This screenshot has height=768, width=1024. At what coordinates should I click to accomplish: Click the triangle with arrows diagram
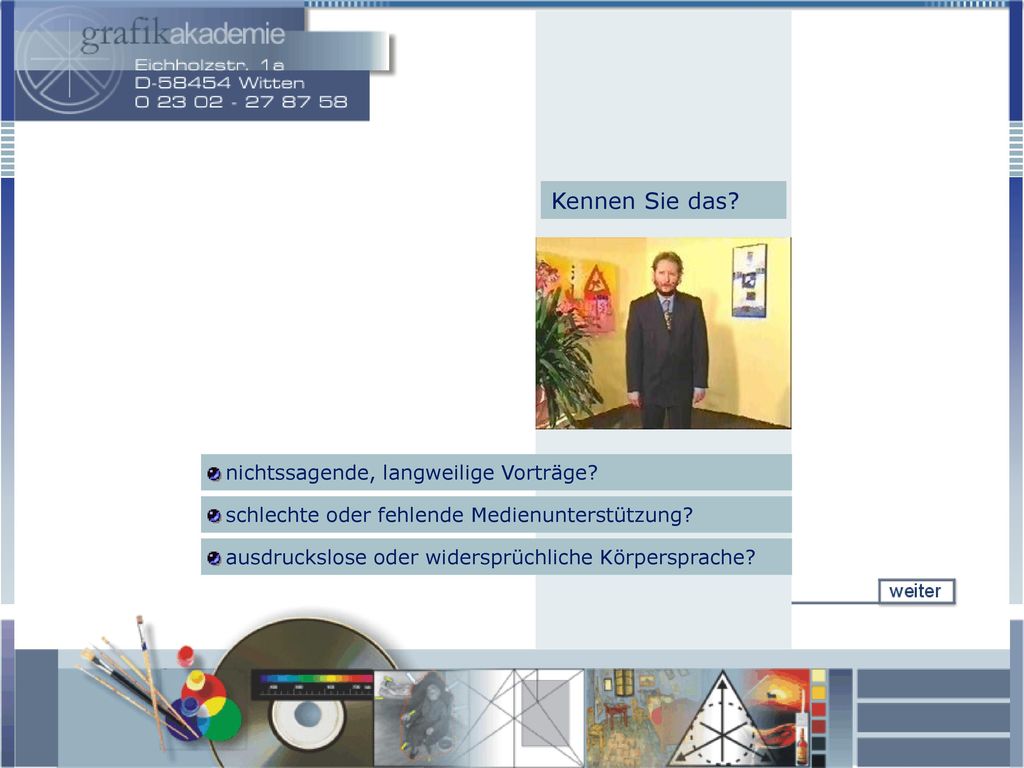click(722, 718)
